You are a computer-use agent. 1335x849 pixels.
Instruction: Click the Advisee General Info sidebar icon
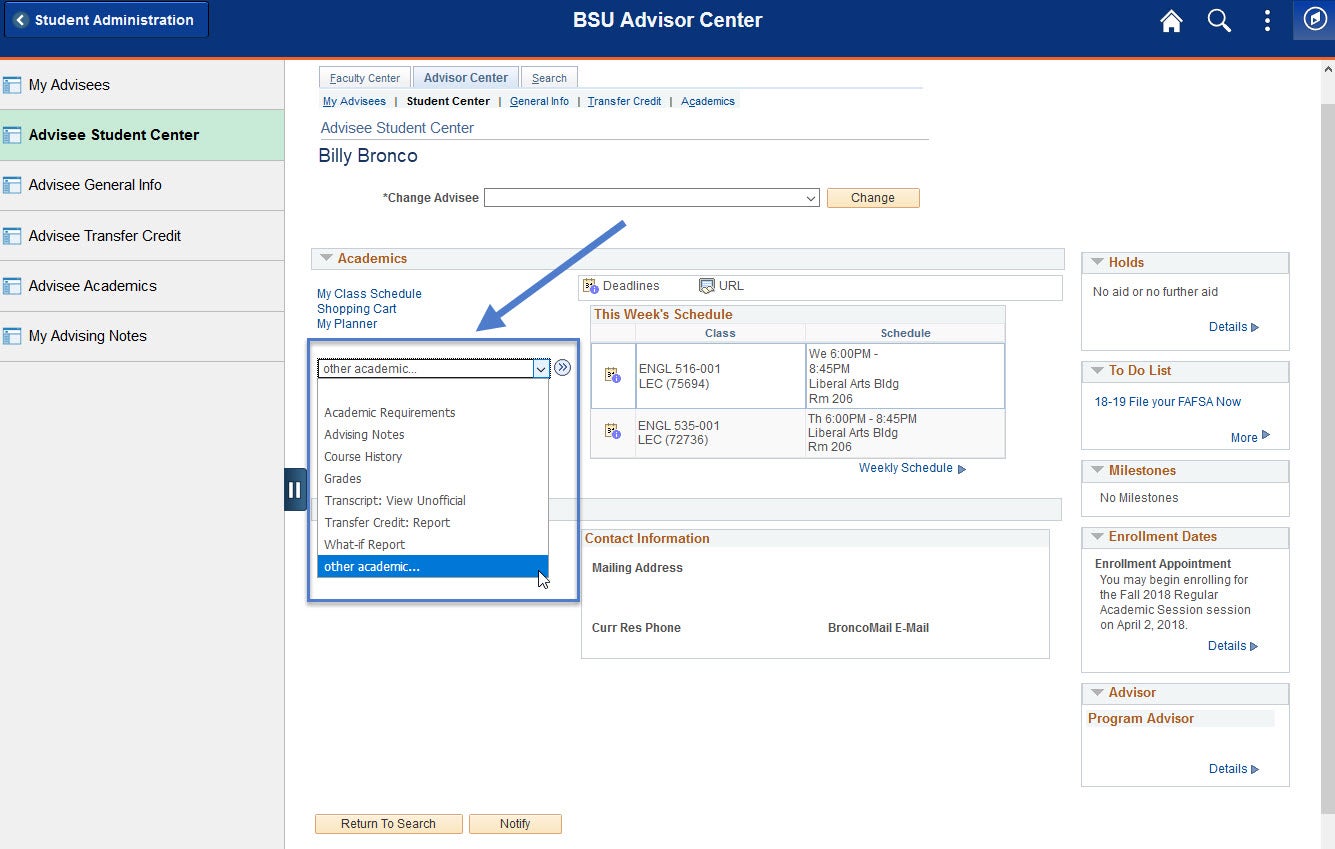[12, 185]
